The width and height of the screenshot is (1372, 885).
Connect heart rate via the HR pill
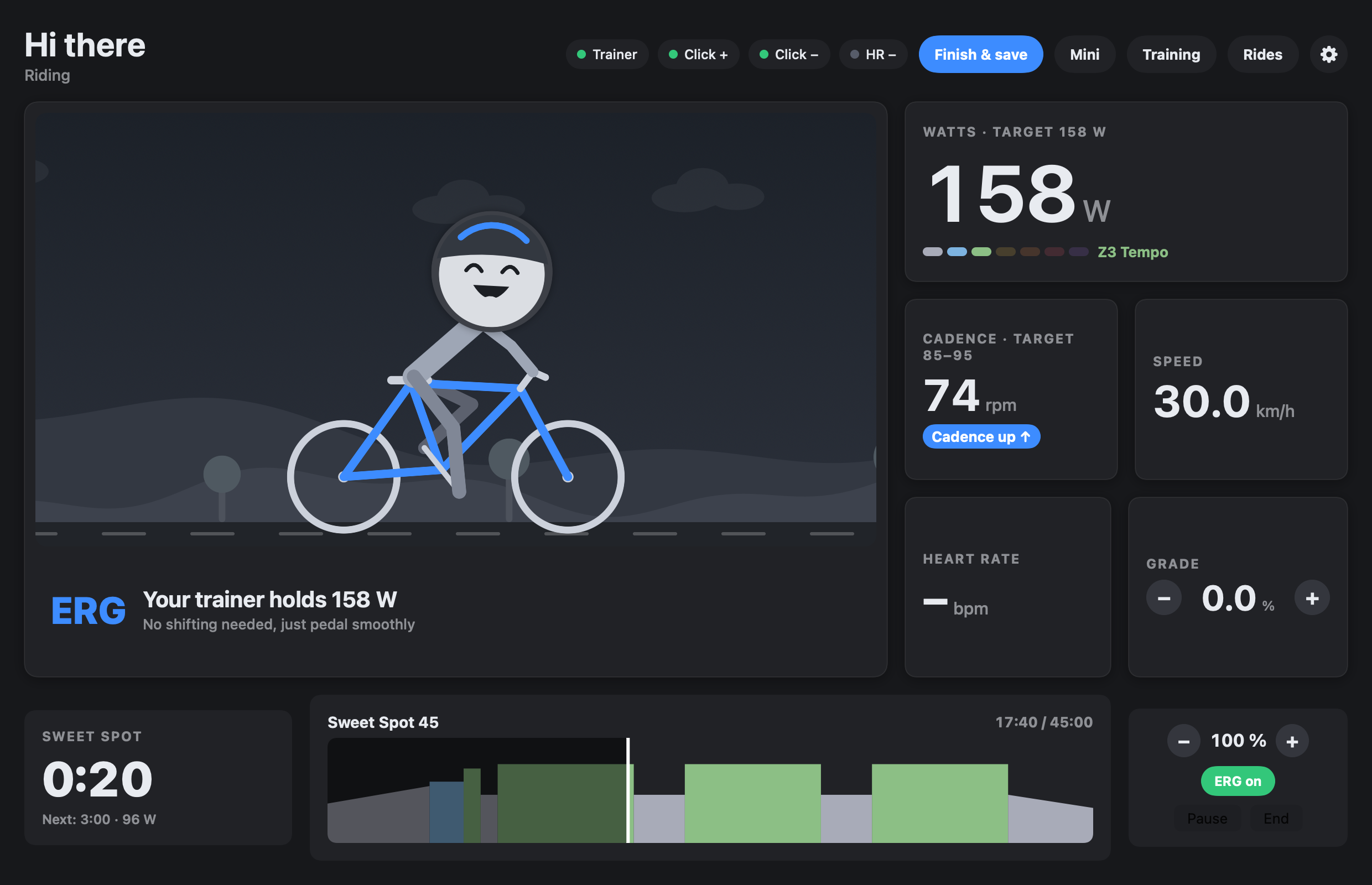coord(873,55)
